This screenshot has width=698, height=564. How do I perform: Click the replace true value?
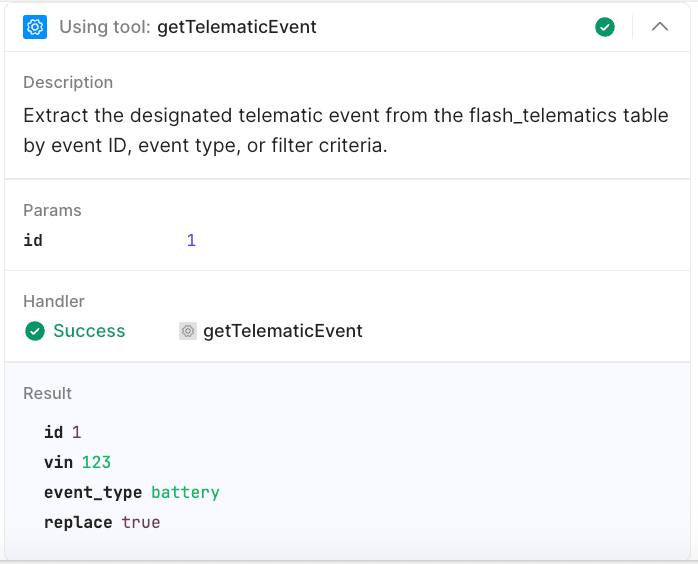[141, 522]
